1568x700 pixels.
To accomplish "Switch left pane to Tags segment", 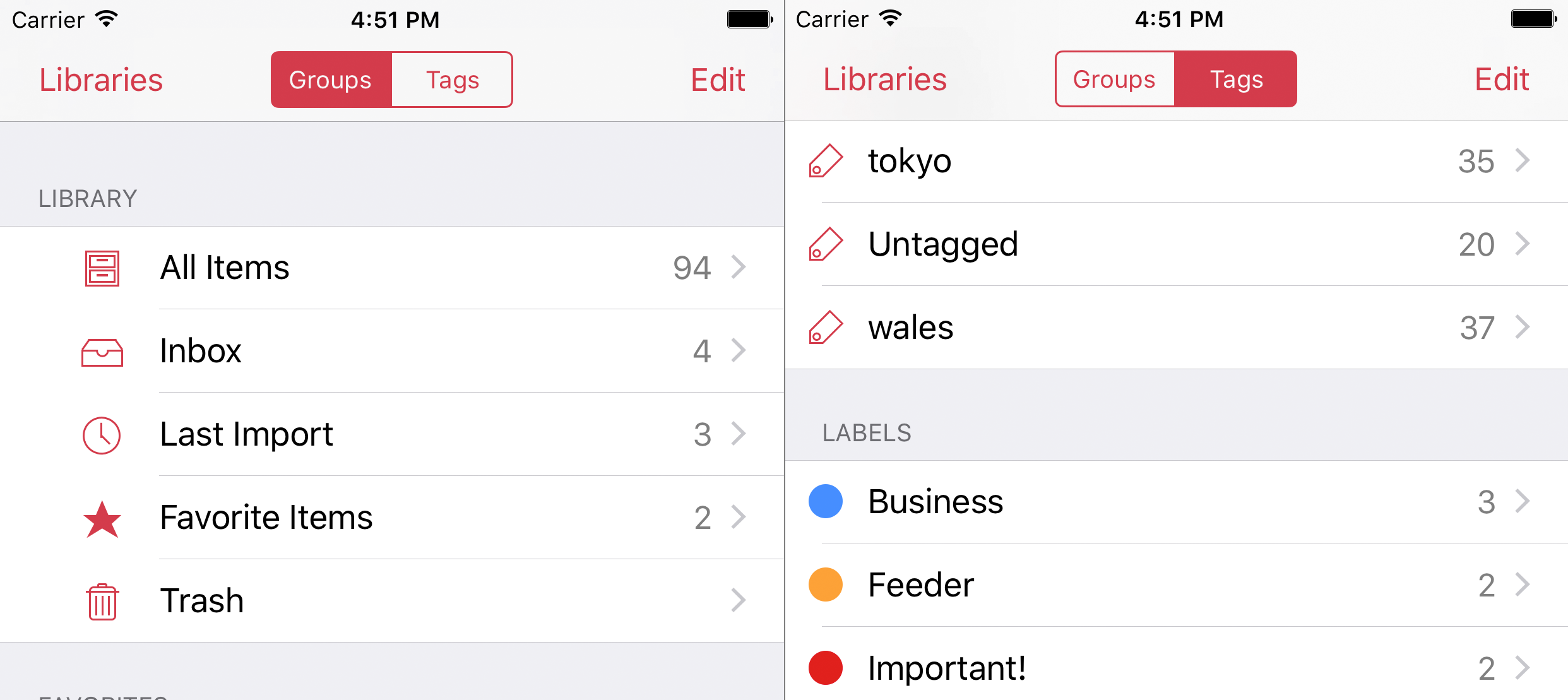I will click(452, 80).
